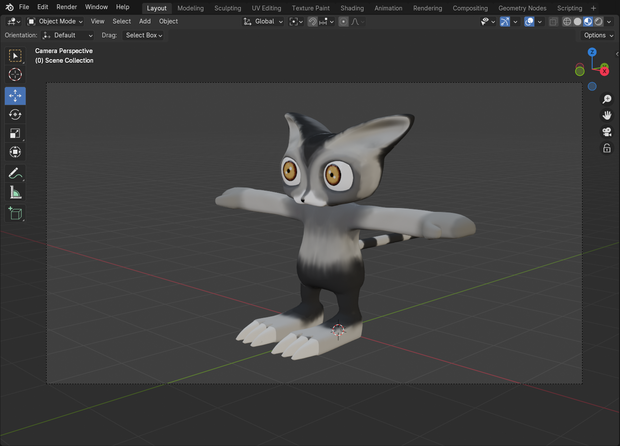Choose the Scale tool

15,133
